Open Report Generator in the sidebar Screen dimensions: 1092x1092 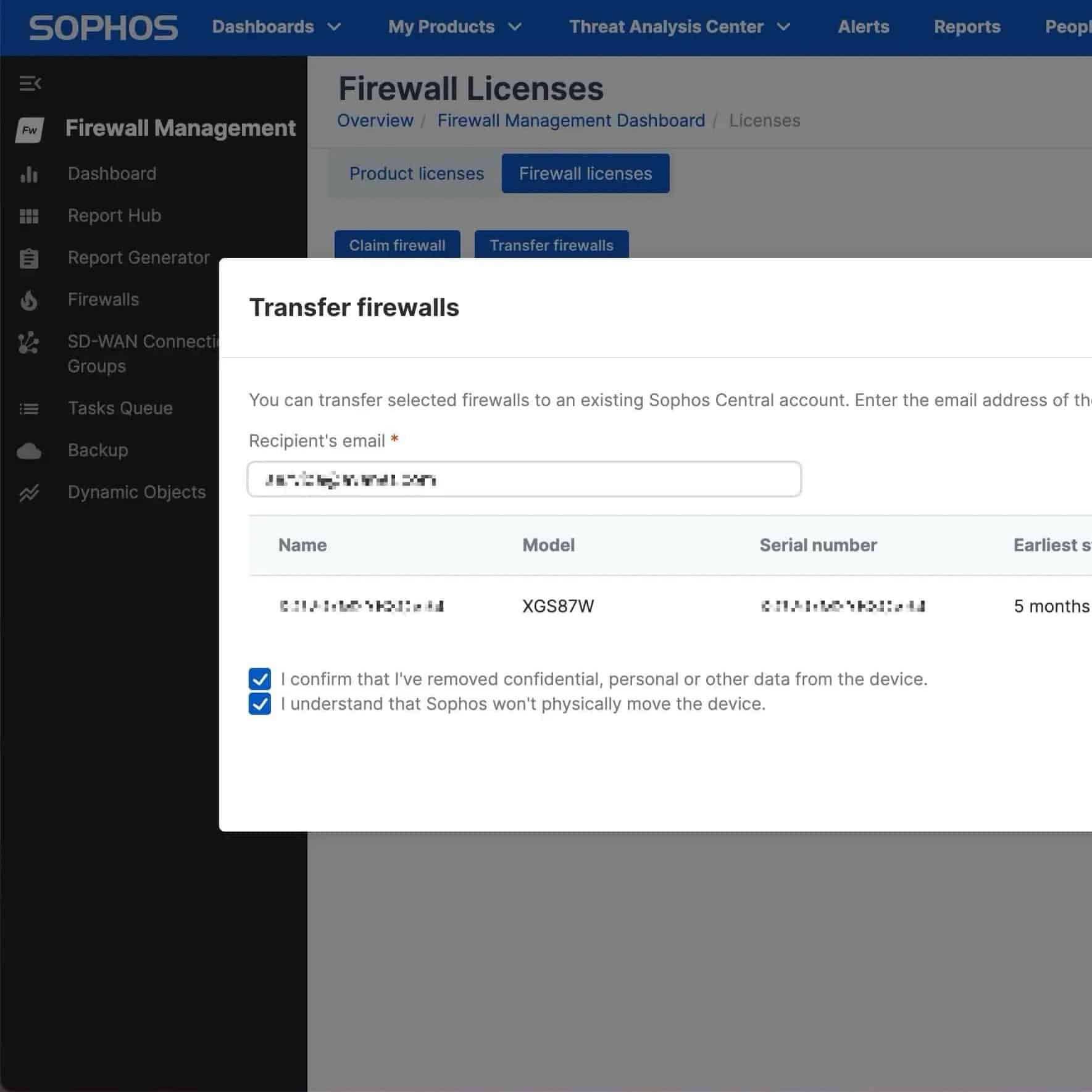pyautogui.click(x=138, y=257)
